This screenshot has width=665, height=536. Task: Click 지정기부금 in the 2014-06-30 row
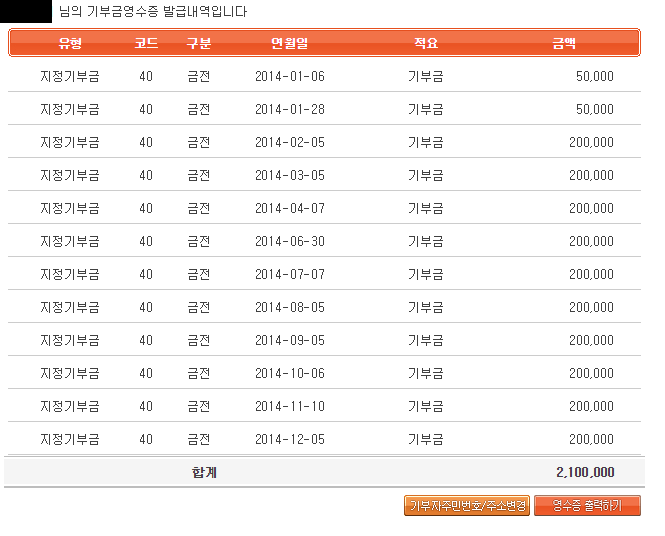[70, 242]
